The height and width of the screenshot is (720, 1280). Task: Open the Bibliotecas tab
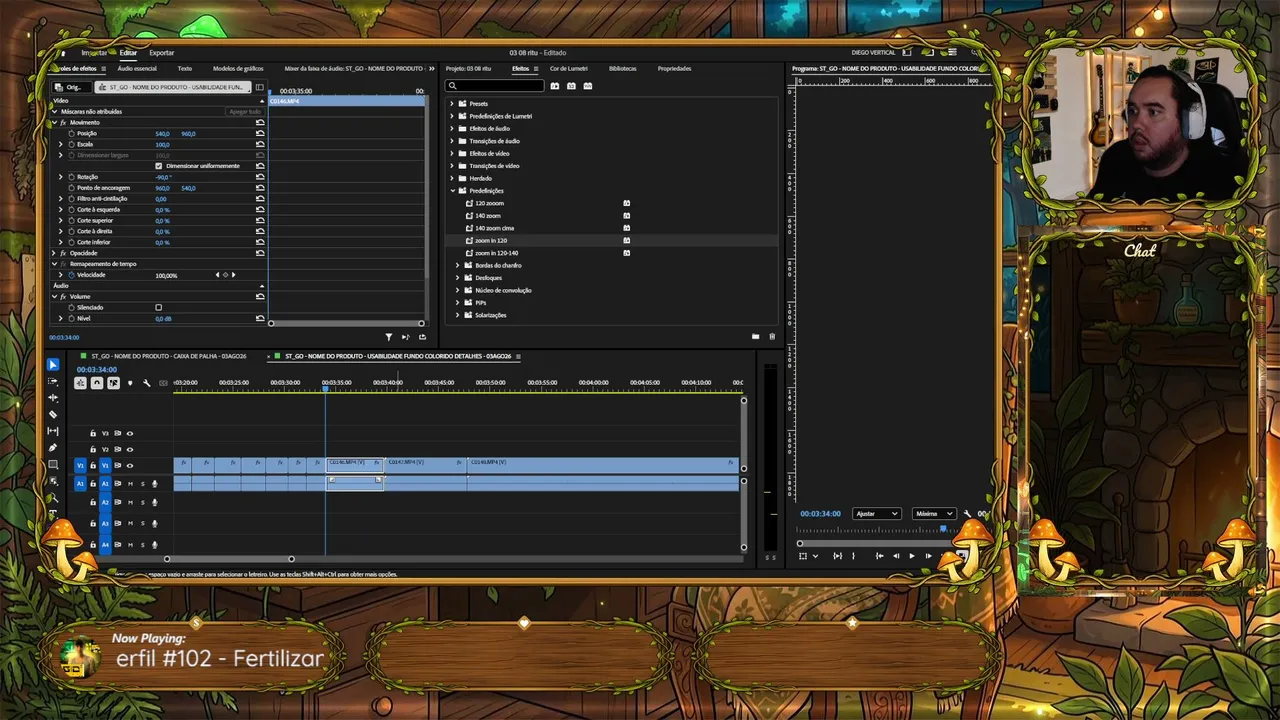pos(622,69)
